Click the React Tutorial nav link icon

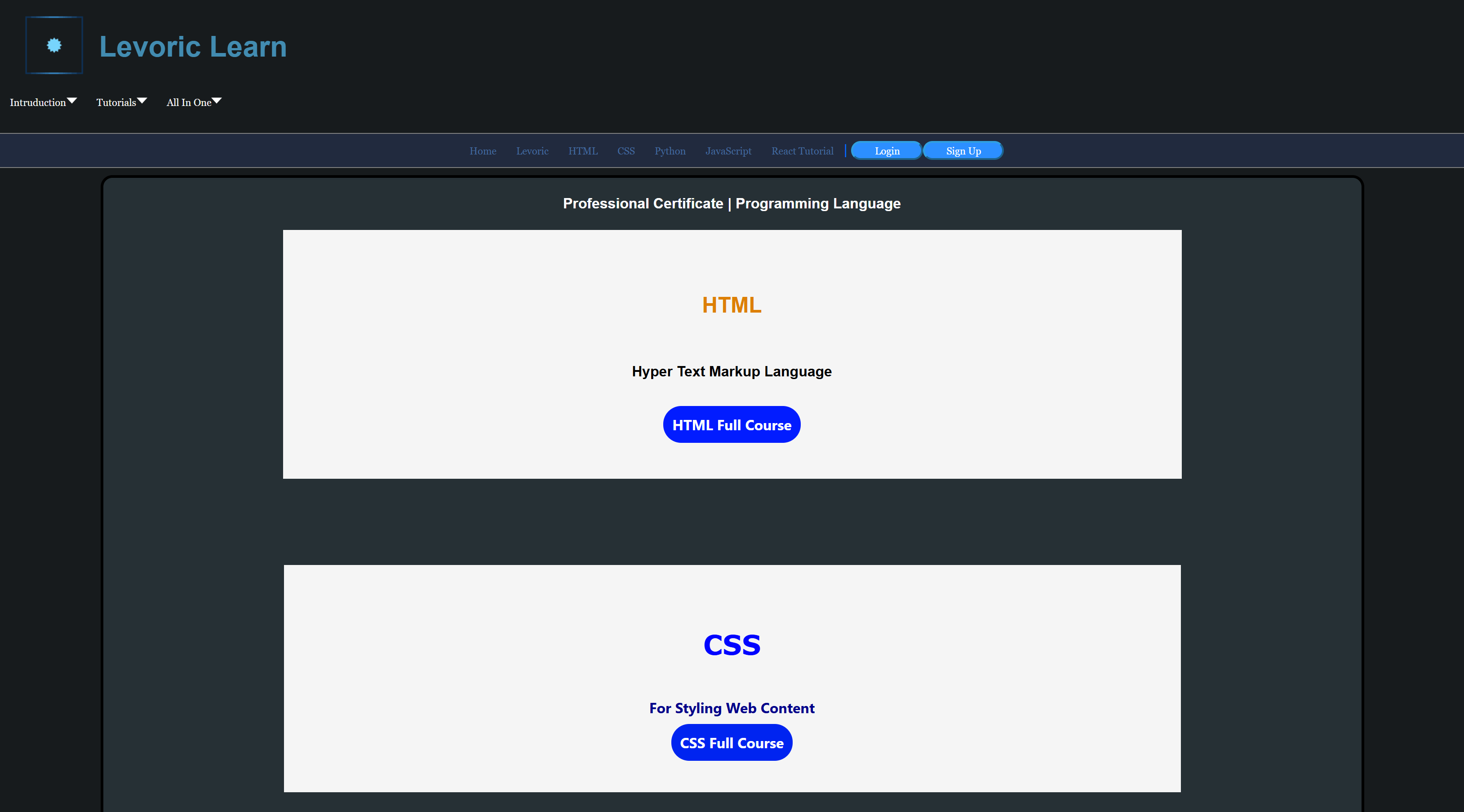click(803, 150)
